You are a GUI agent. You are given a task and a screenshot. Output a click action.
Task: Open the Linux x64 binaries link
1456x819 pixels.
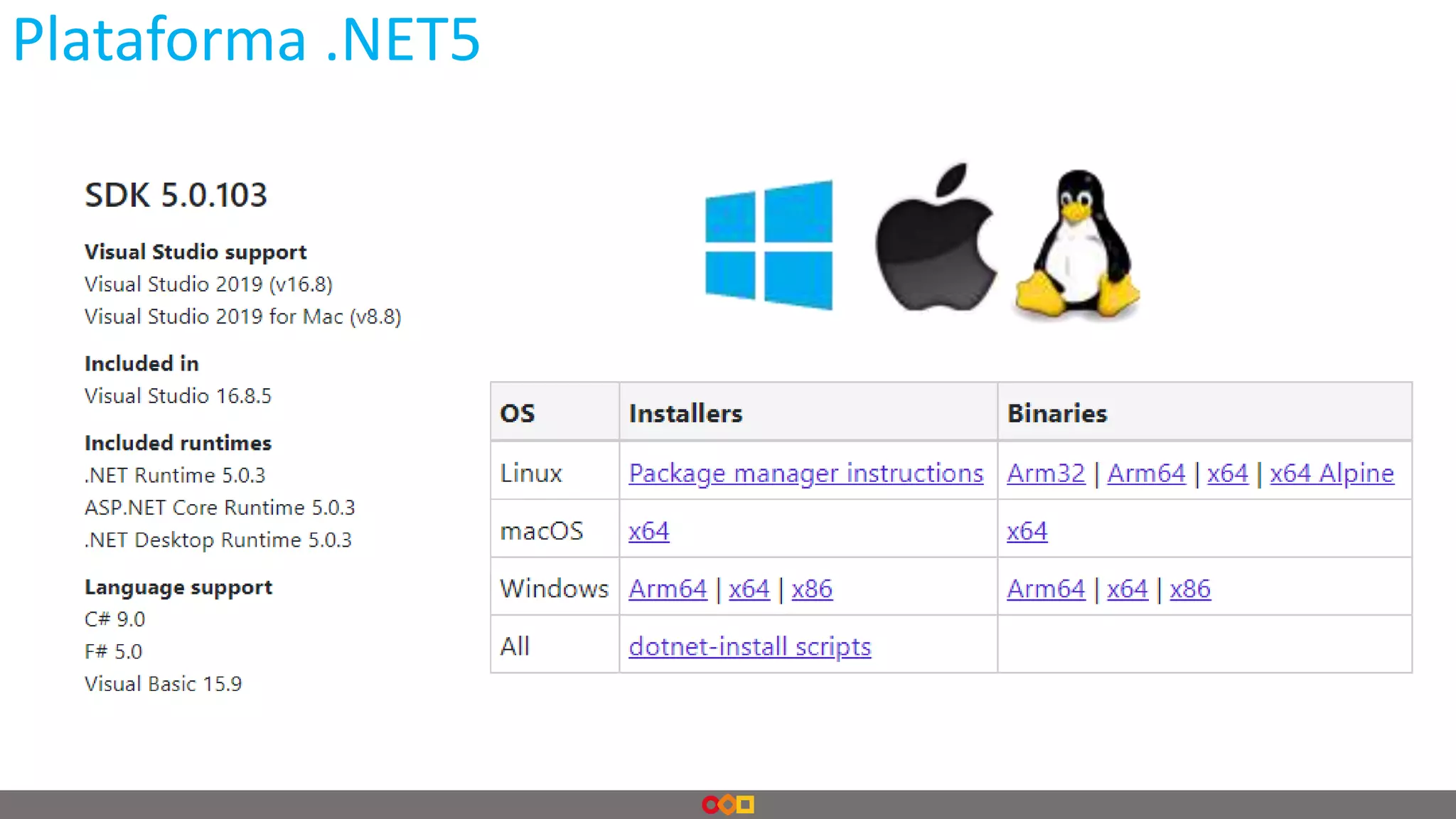coord(1228,473)
